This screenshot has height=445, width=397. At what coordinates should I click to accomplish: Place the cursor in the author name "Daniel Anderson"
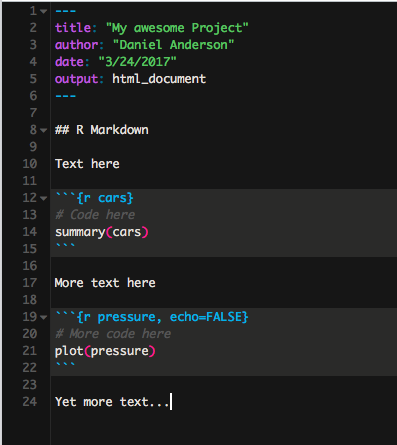pyautogui.click(x=173, y=45)
